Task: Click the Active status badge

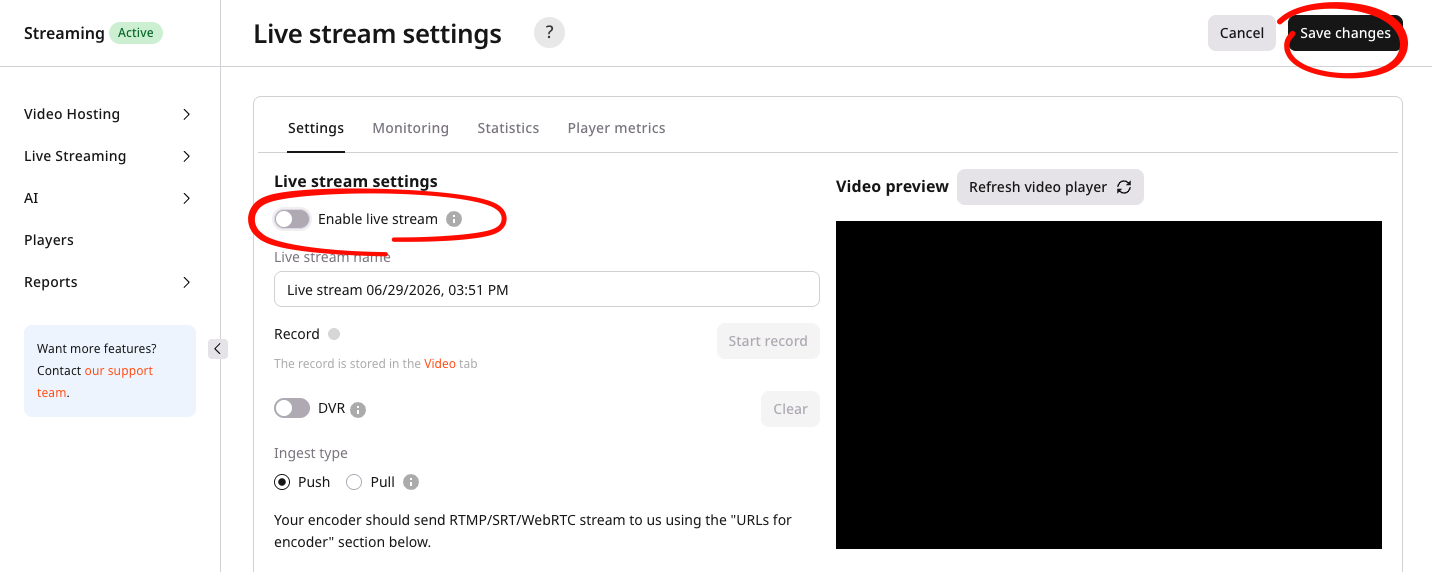Action: pyautogui.click(x=136, y=33)
